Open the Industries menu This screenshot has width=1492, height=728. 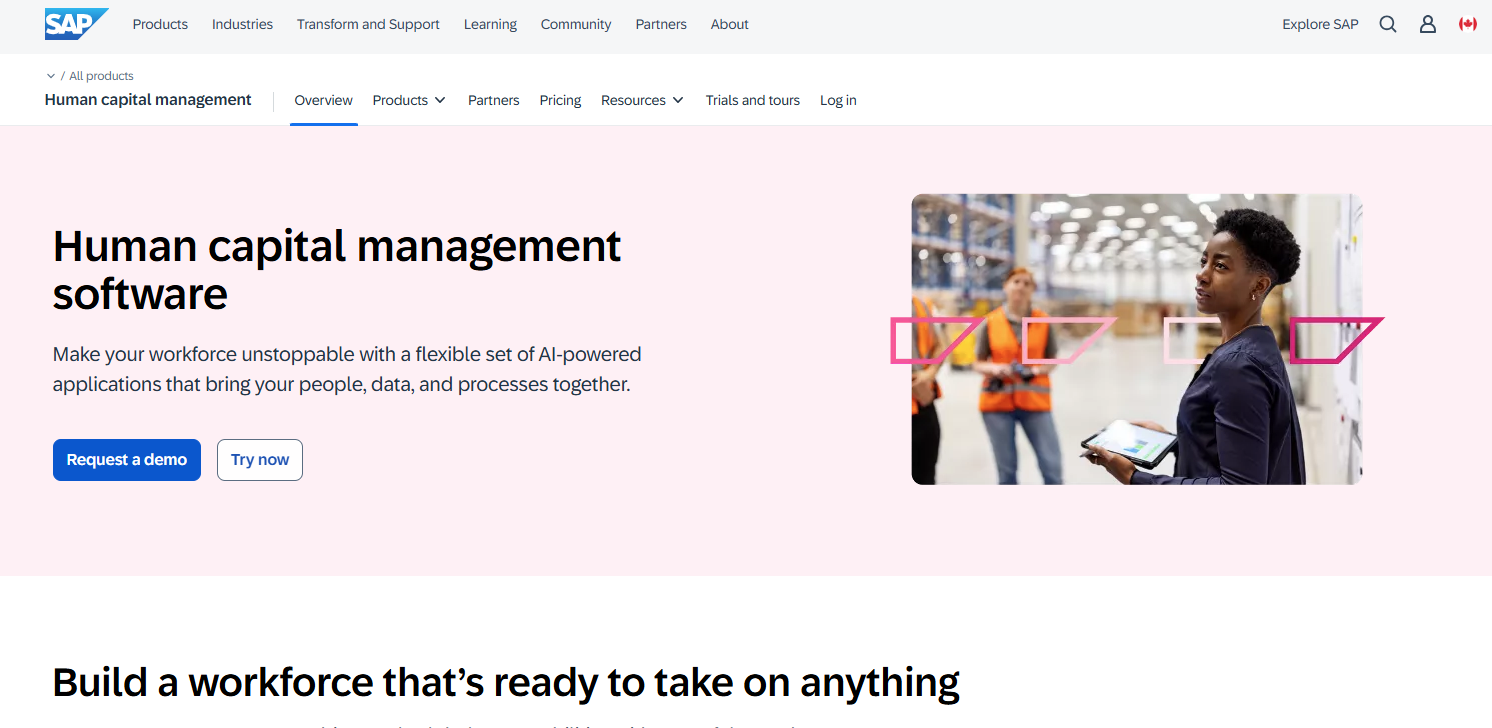point(242,24)
